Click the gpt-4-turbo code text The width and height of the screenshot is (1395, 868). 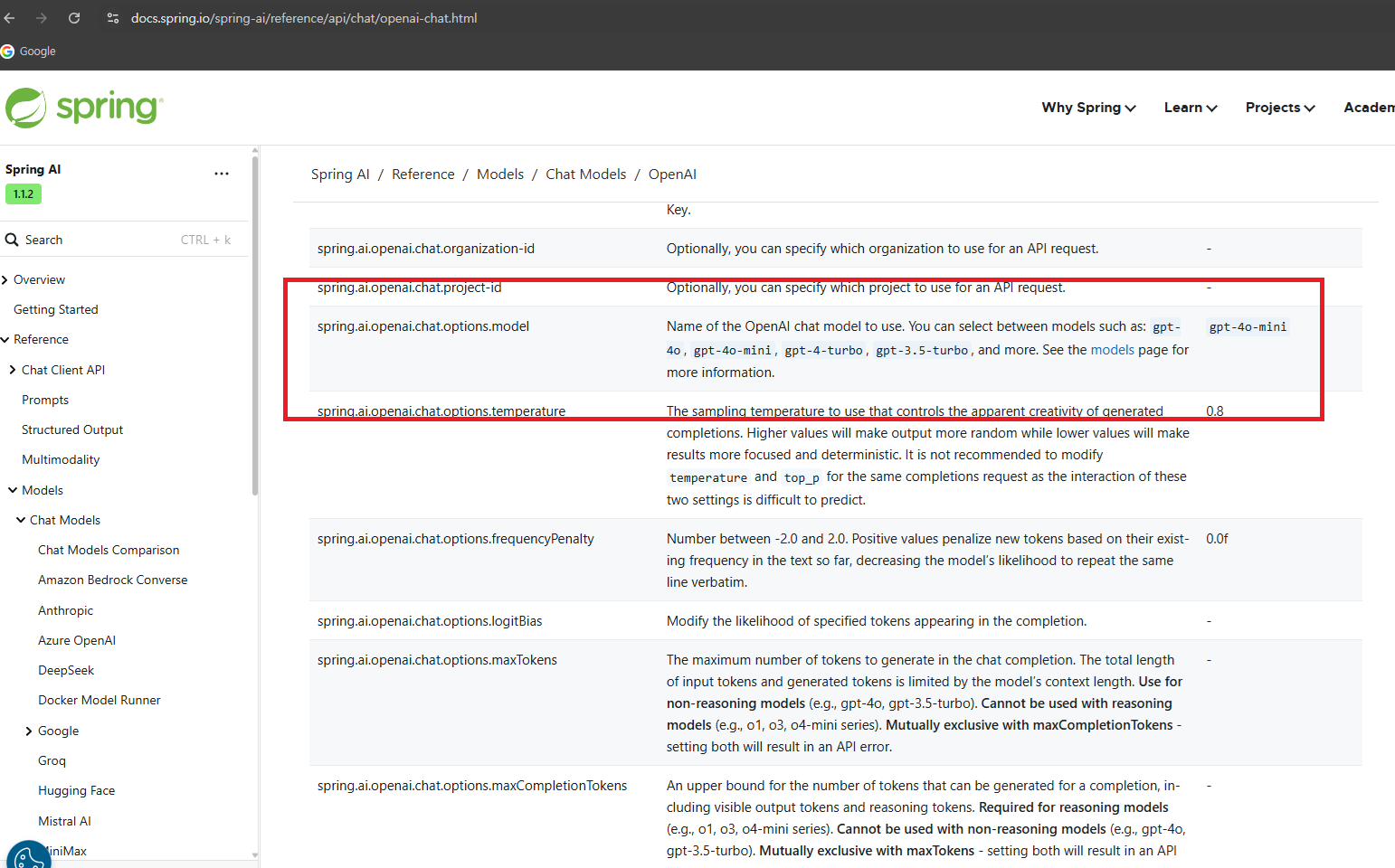tap(823, 351)
